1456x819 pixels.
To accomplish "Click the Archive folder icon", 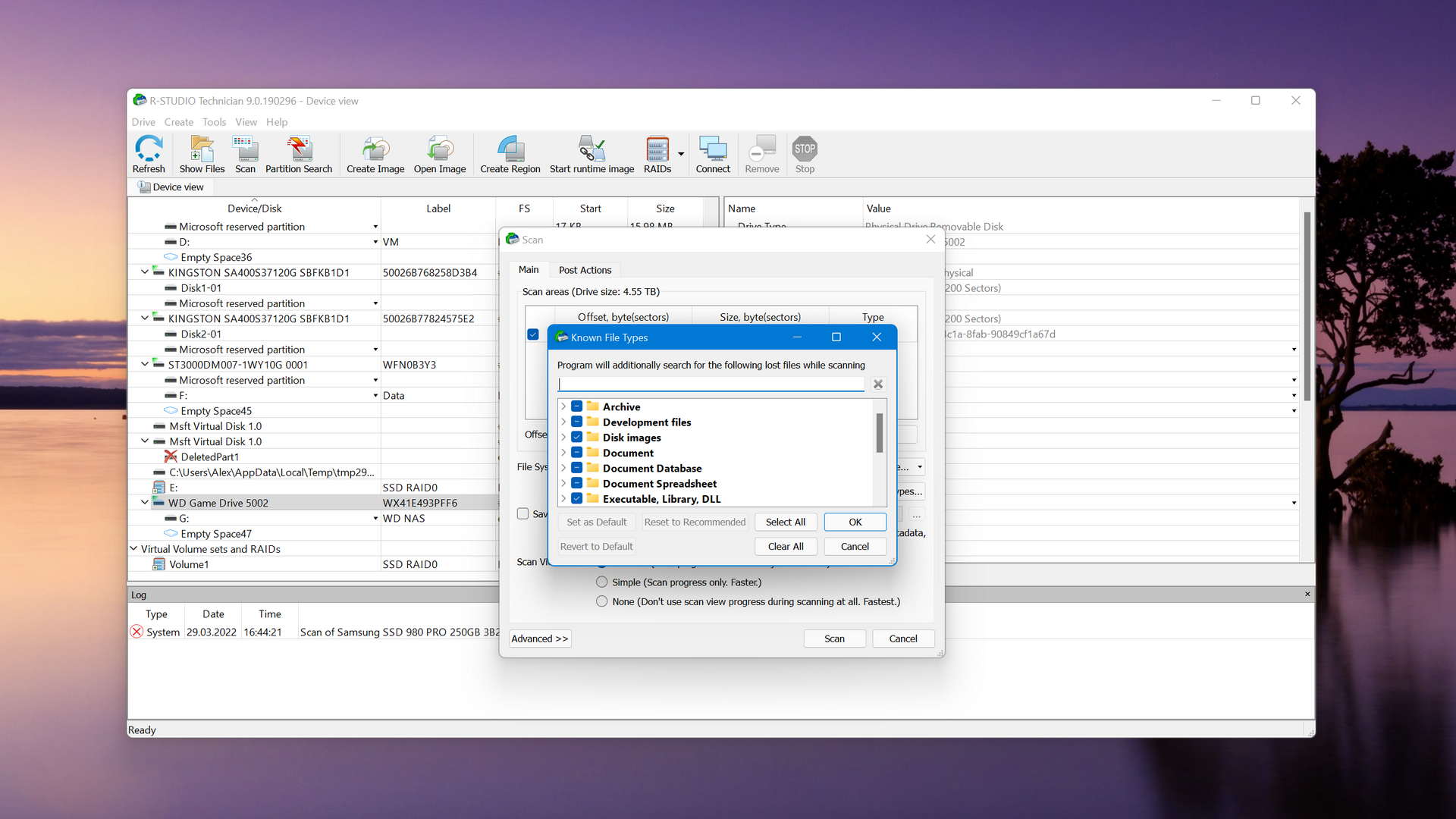I will (593, 406).
